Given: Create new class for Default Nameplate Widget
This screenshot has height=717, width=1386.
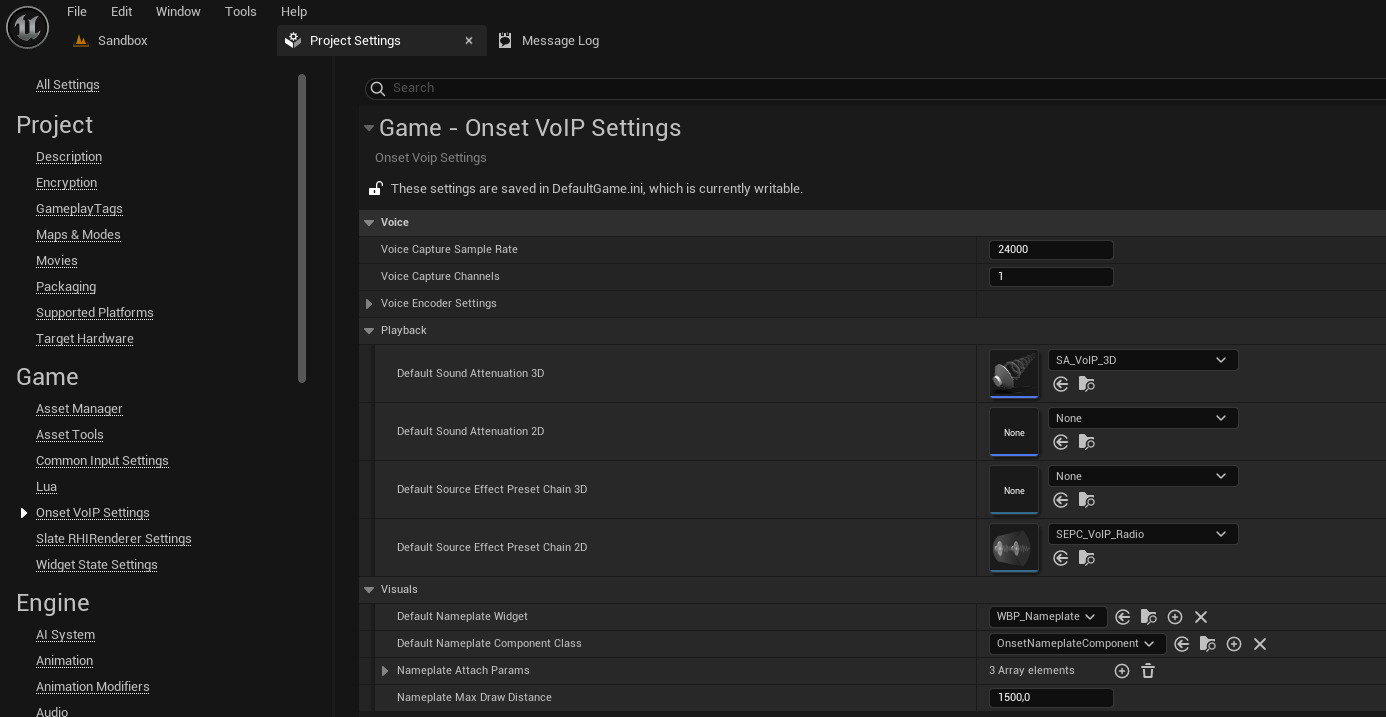Looking at the screenshot, I should coord(1175,617).
